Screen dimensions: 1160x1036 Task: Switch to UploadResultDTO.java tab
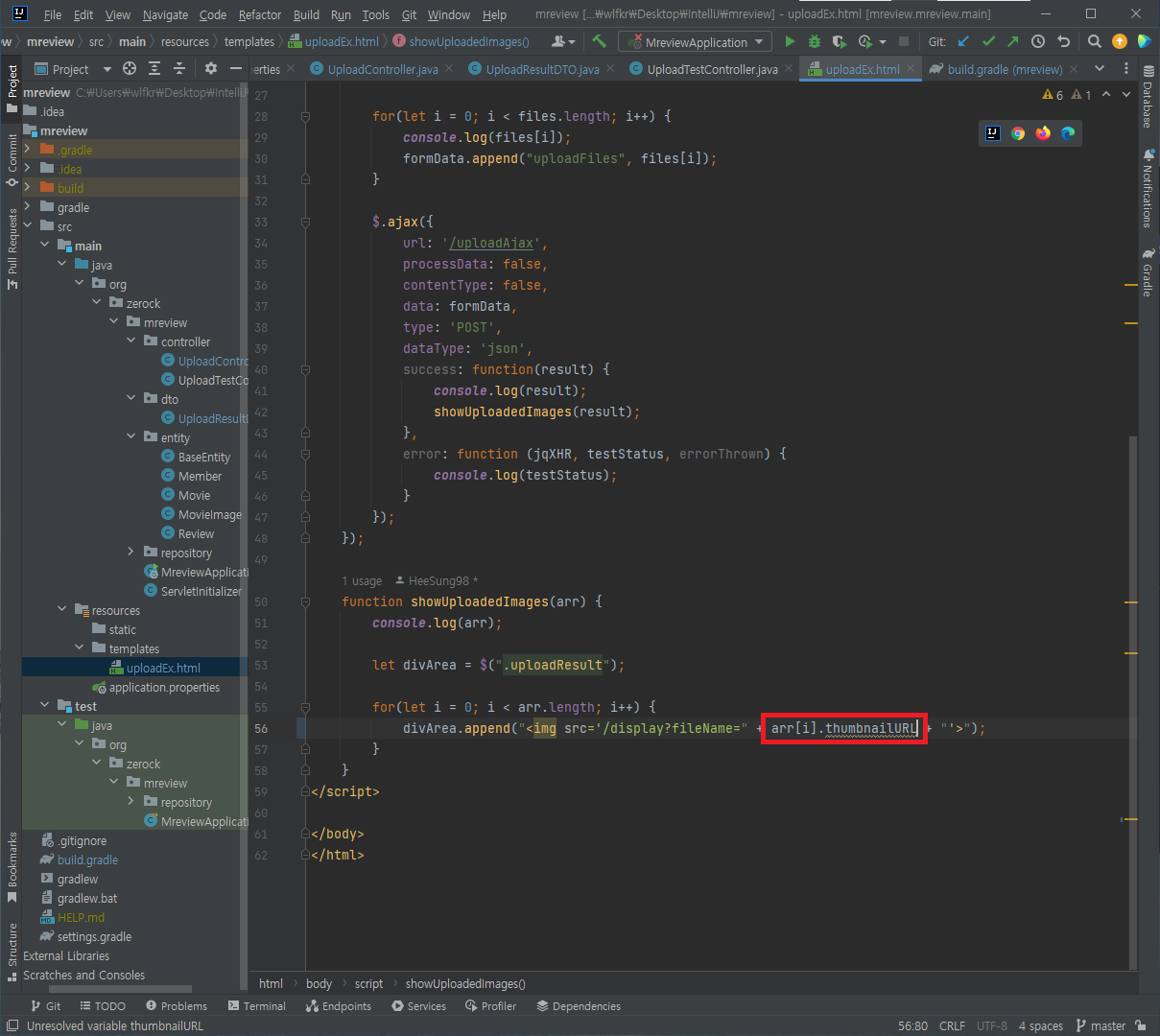coord(542,69)
